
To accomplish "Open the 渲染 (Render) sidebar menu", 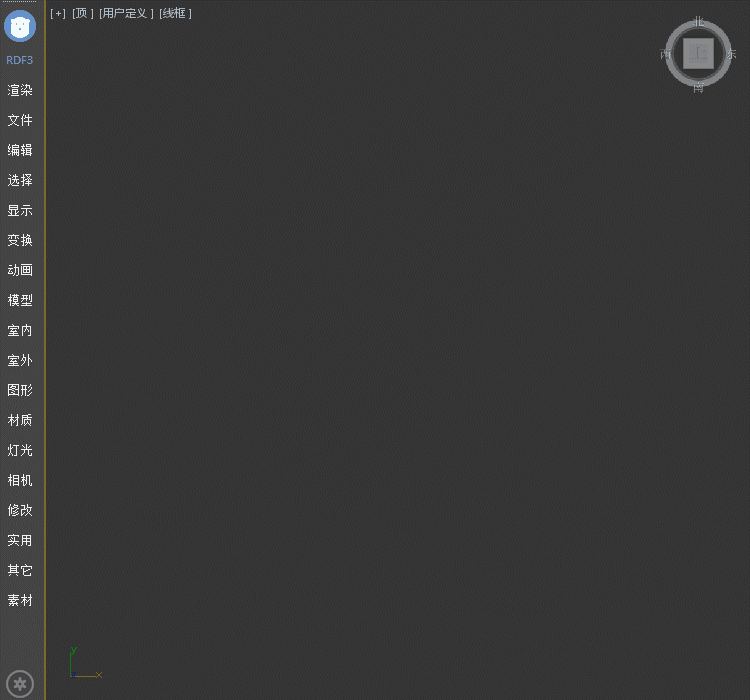I will pos(20,90).
